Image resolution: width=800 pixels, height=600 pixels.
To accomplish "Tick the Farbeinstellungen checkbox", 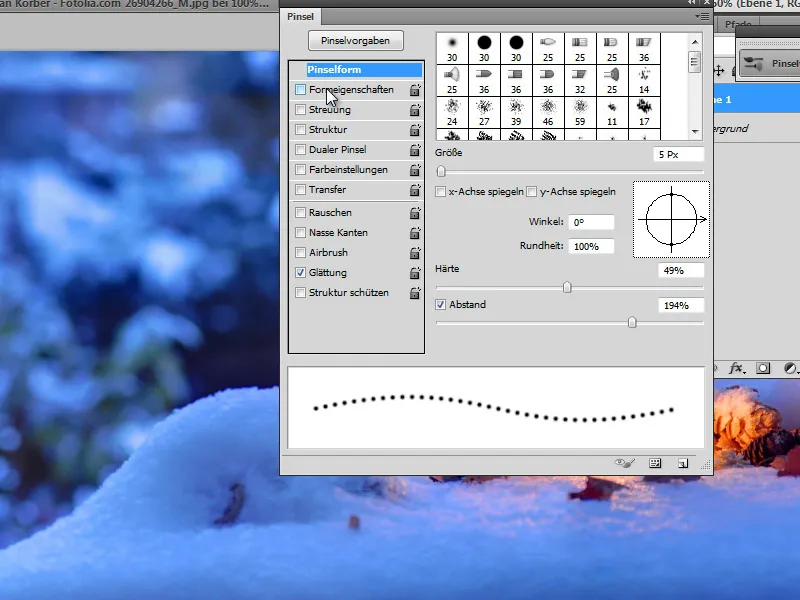I will [x=301, y=169].
